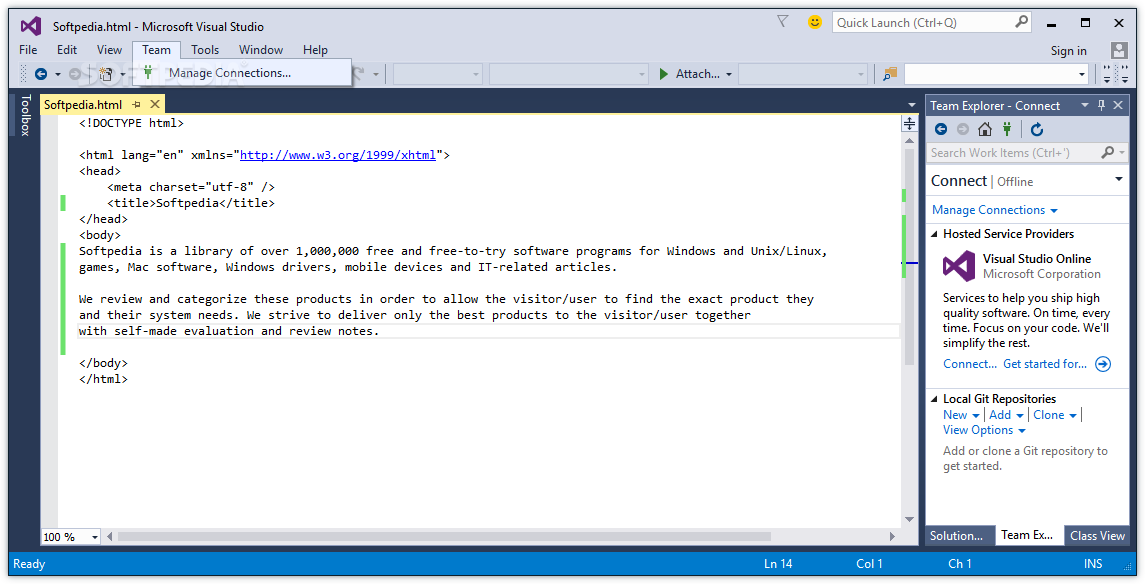Open the Tools menu
This screenshot has width=1145, height=584.
(x=205, y=50)
